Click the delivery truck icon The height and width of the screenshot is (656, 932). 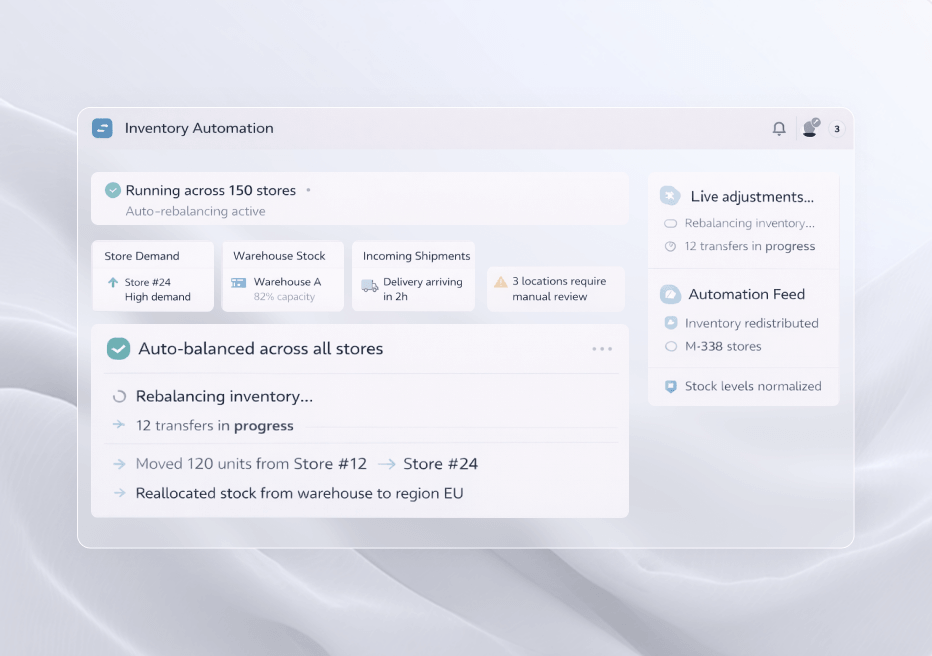click(x=370, y=286)
